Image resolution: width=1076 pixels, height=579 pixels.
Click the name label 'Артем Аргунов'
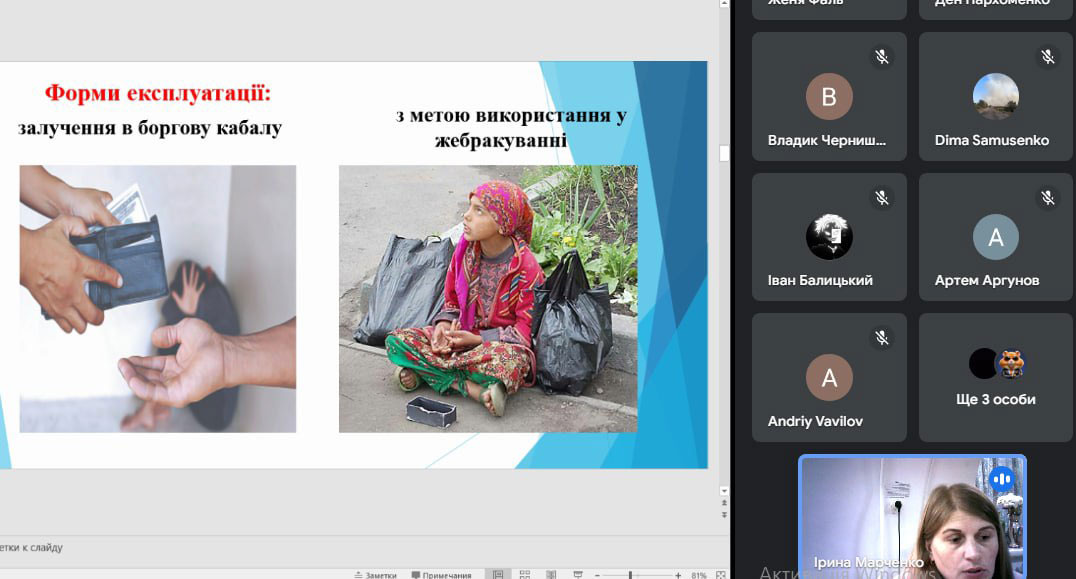click(987, 281)
